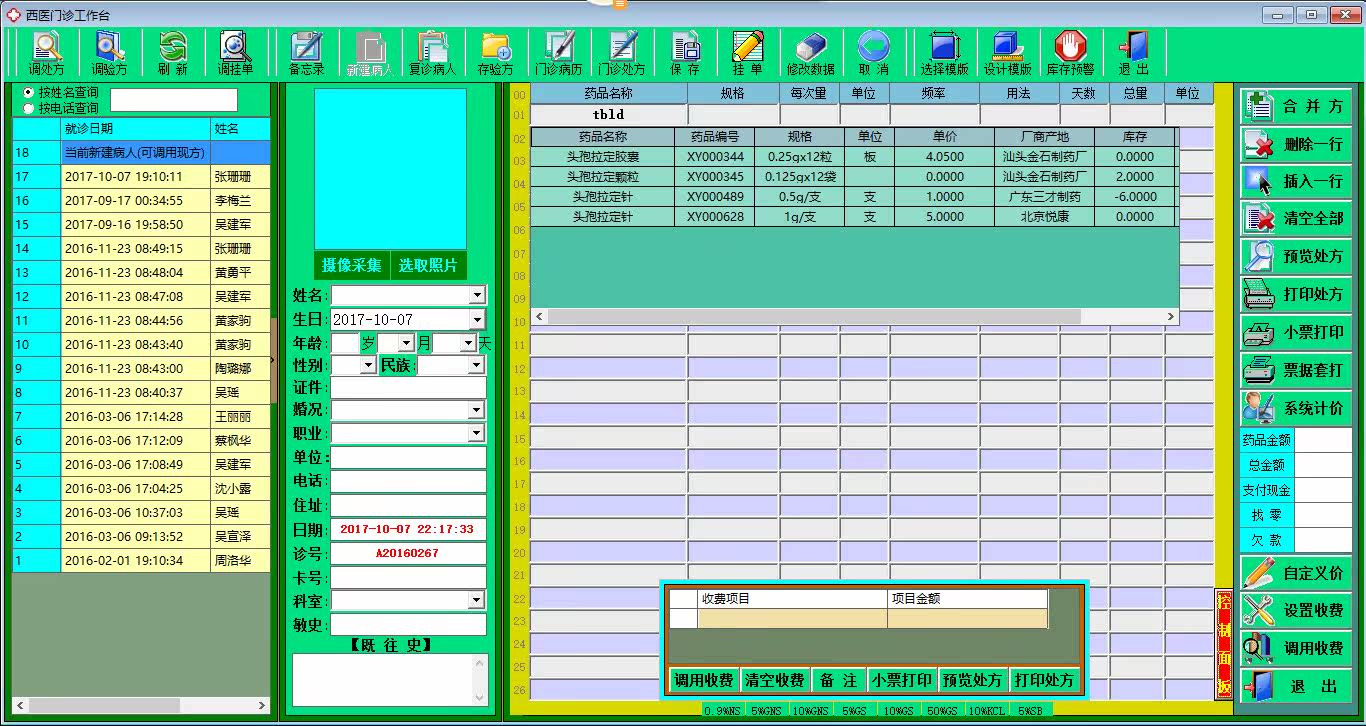Open the 库存预警 stop-sign icon
The image size is (1366, 726).
[1070, 53]
